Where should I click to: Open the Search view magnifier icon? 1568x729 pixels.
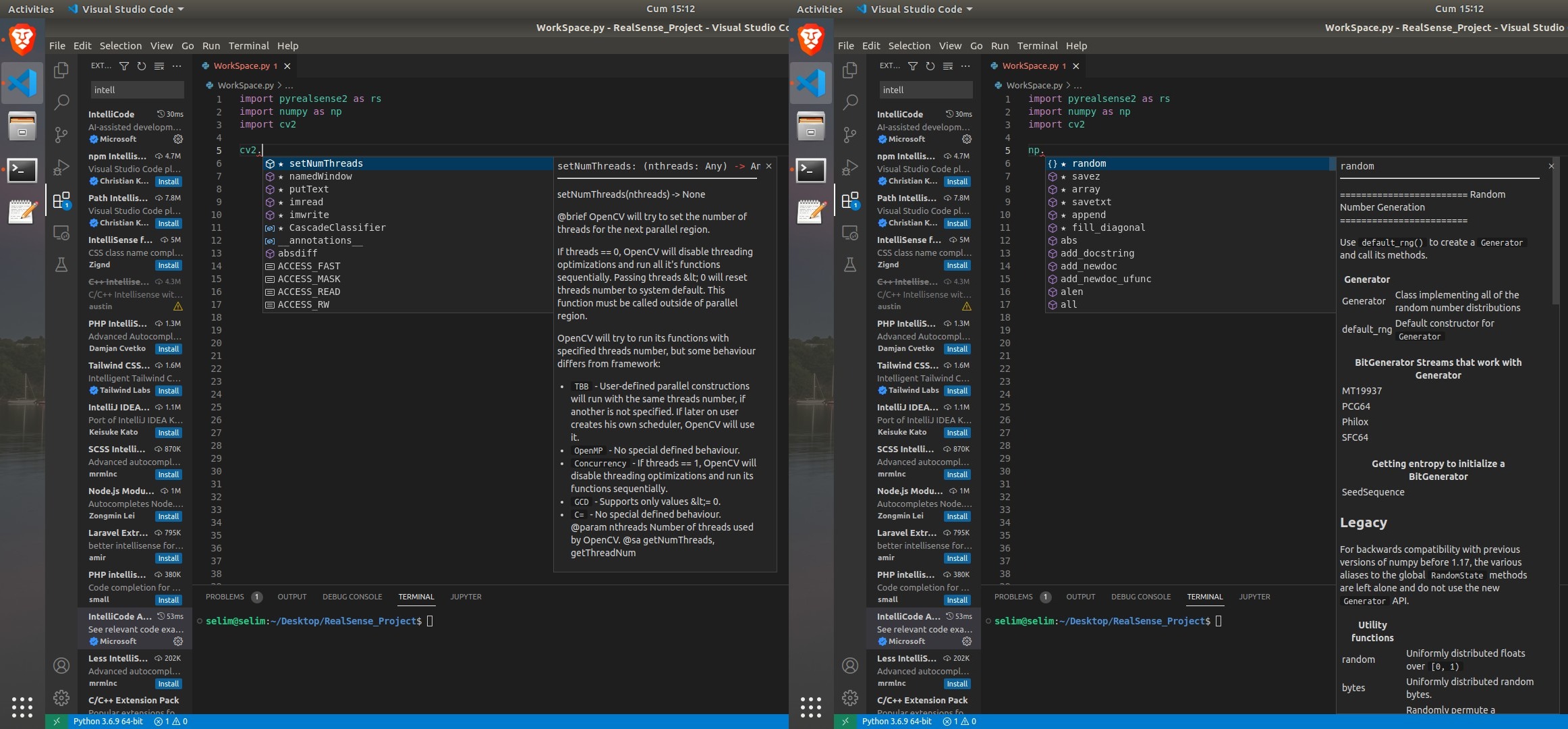click(61, 102)
